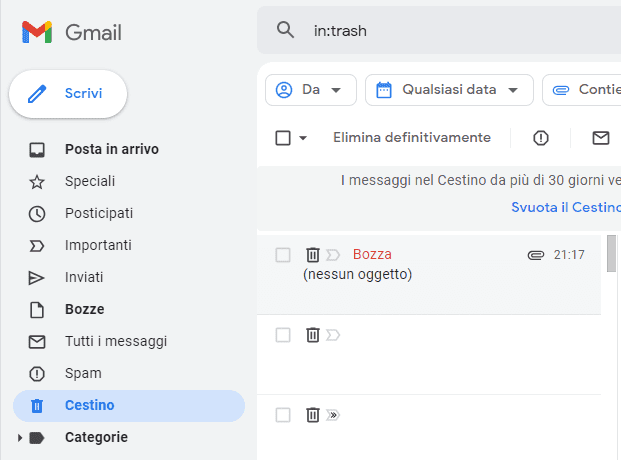Go to the Spam folder
621x460 pixels.
[83, 373]
